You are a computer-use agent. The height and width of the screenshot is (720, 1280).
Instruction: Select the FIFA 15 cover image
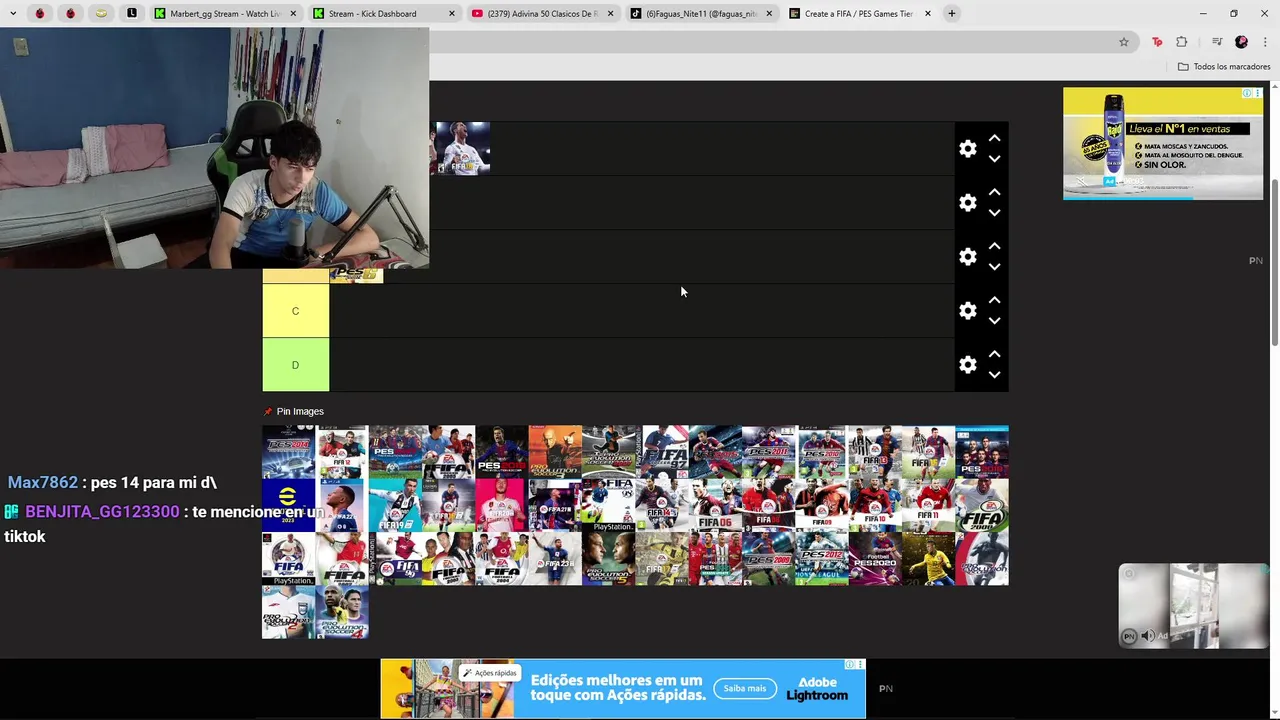pyautogui.click(x=928, y=452)
